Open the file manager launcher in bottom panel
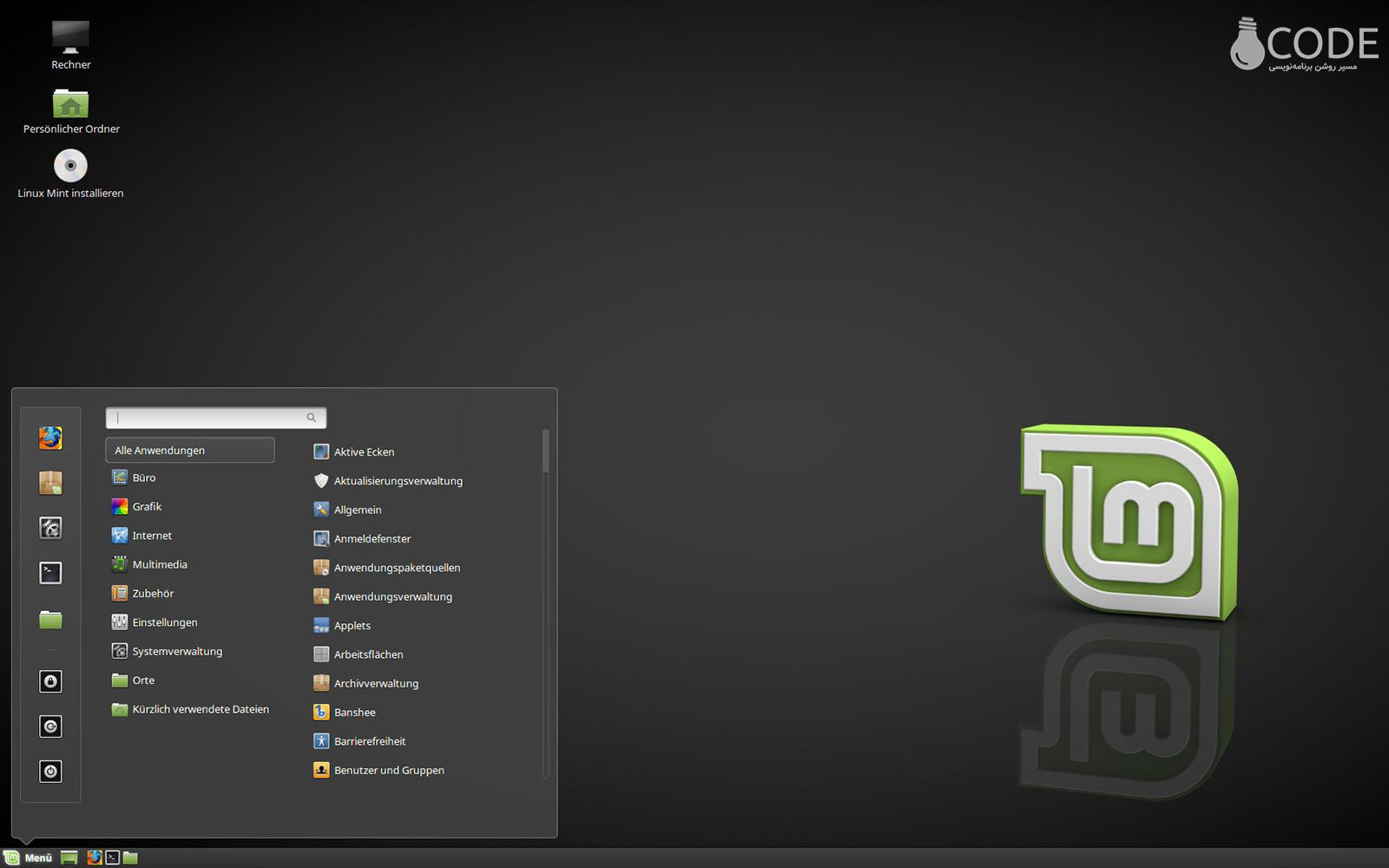 (130, 858)
